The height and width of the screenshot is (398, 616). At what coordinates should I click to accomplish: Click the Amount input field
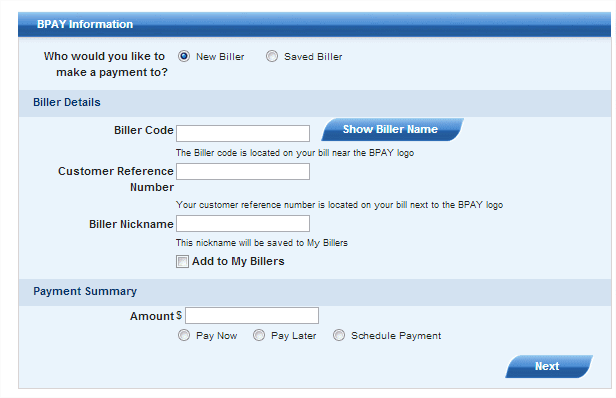tap(252, 315)
